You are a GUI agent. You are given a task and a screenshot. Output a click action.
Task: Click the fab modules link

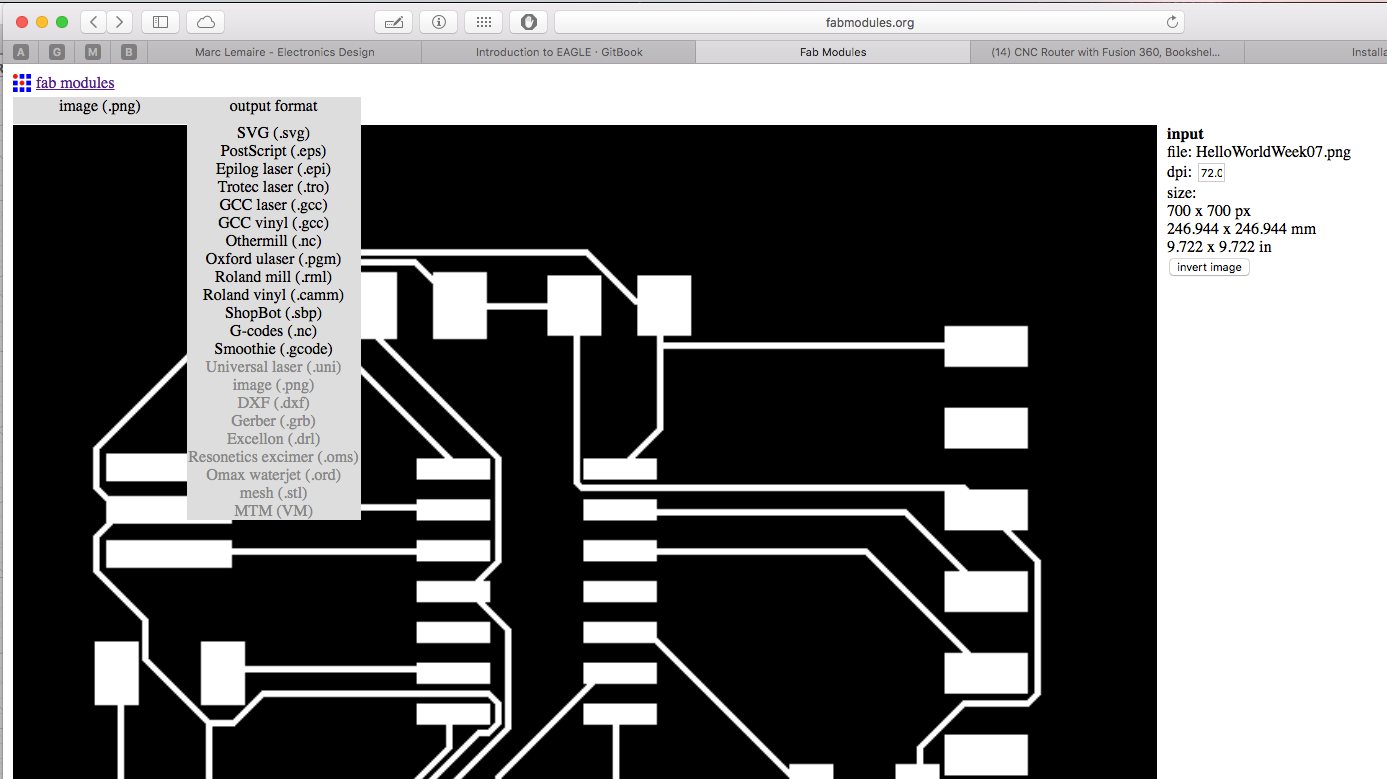pyautogui.click(x=75, y=83)
